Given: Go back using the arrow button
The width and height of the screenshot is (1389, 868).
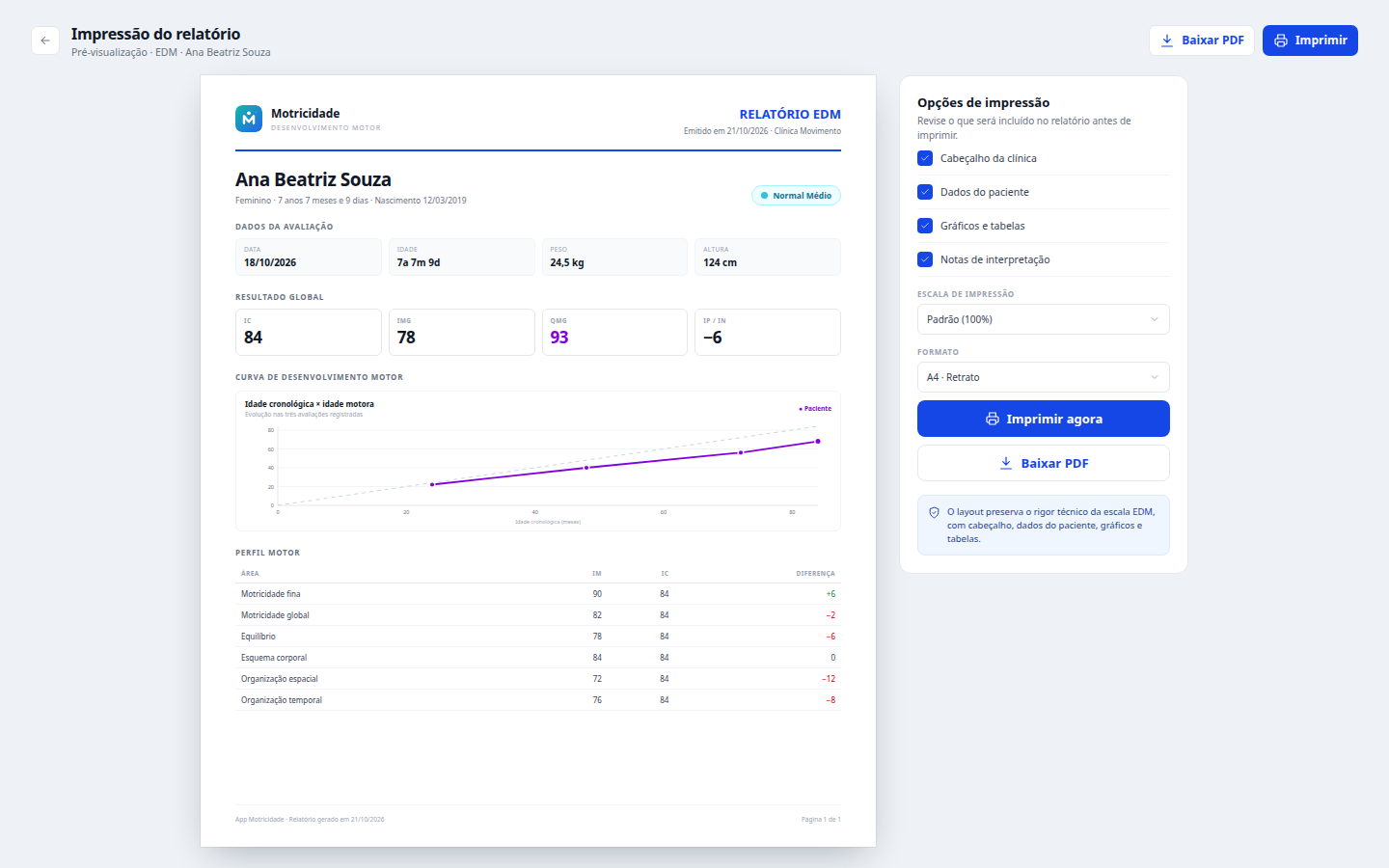Looking at the screenshot, I should point(45,41).
